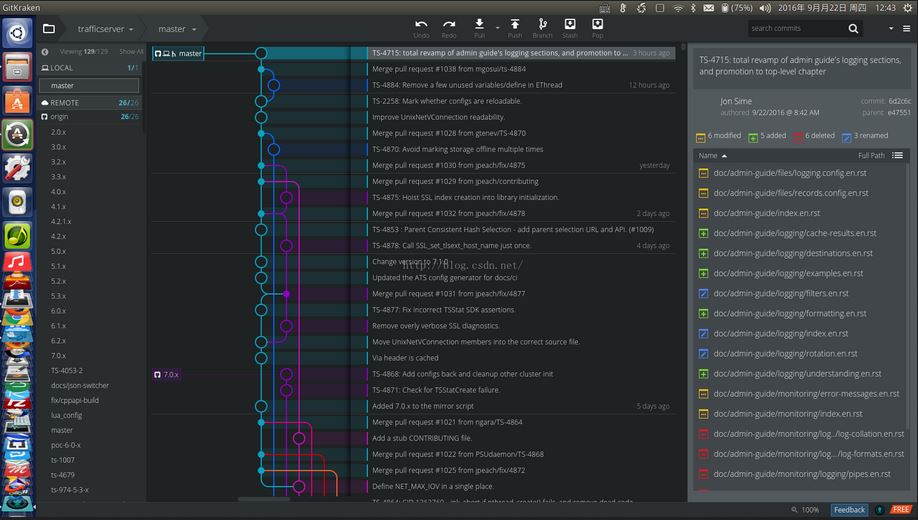Select remote branch 6.2.x
Viewport: 918px width, 520px height.
[x=58, y=341]
